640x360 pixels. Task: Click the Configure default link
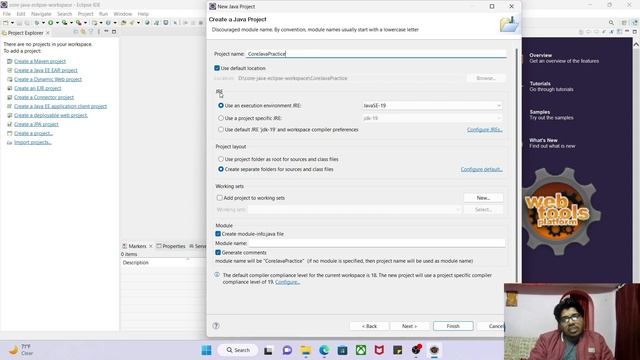pos(482,169)
